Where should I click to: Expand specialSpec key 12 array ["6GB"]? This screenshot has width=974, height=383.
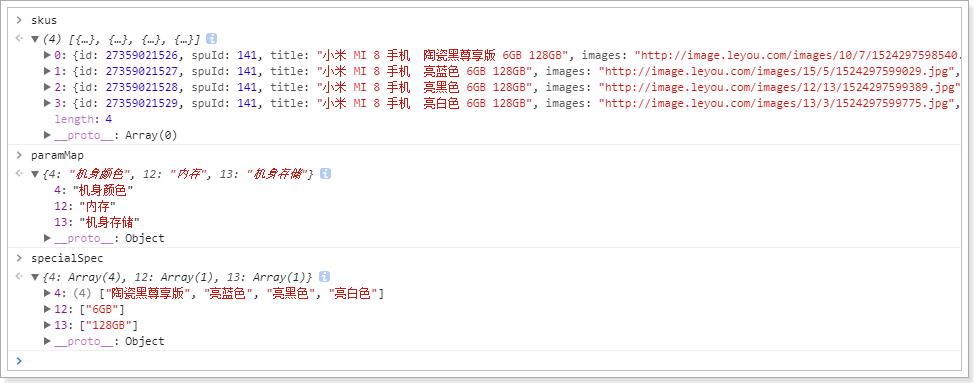pos(48,309)
